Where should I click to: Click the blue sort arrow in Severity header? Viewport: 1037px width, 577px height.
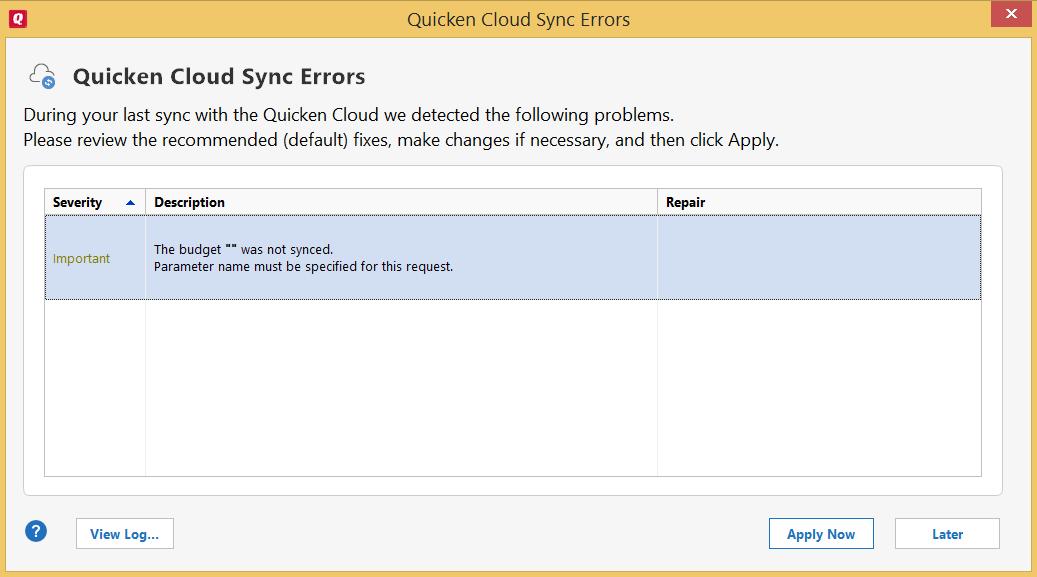[x=130, y=203]
